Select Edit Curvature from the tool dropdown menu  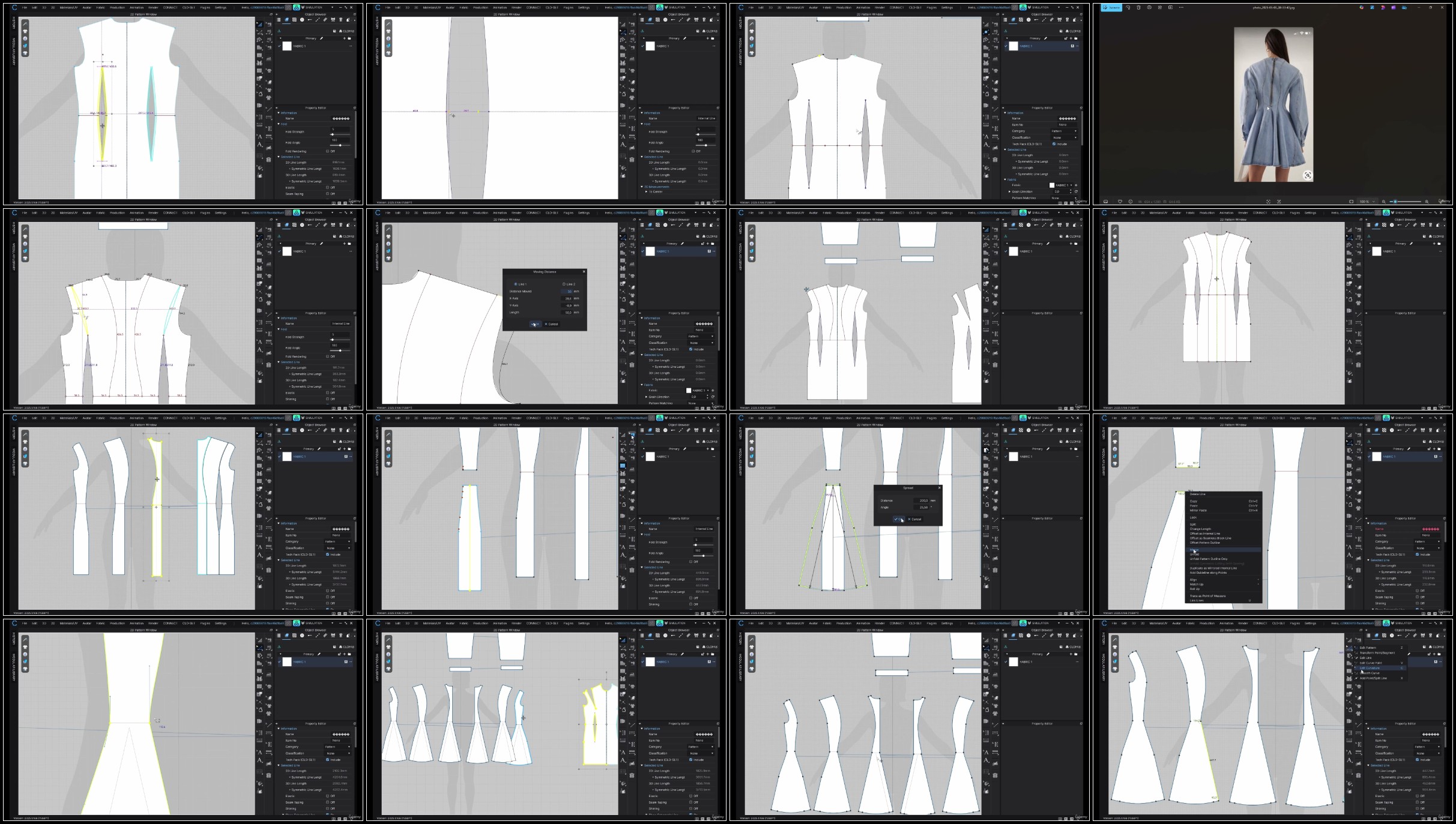(x=1380, y=668)
